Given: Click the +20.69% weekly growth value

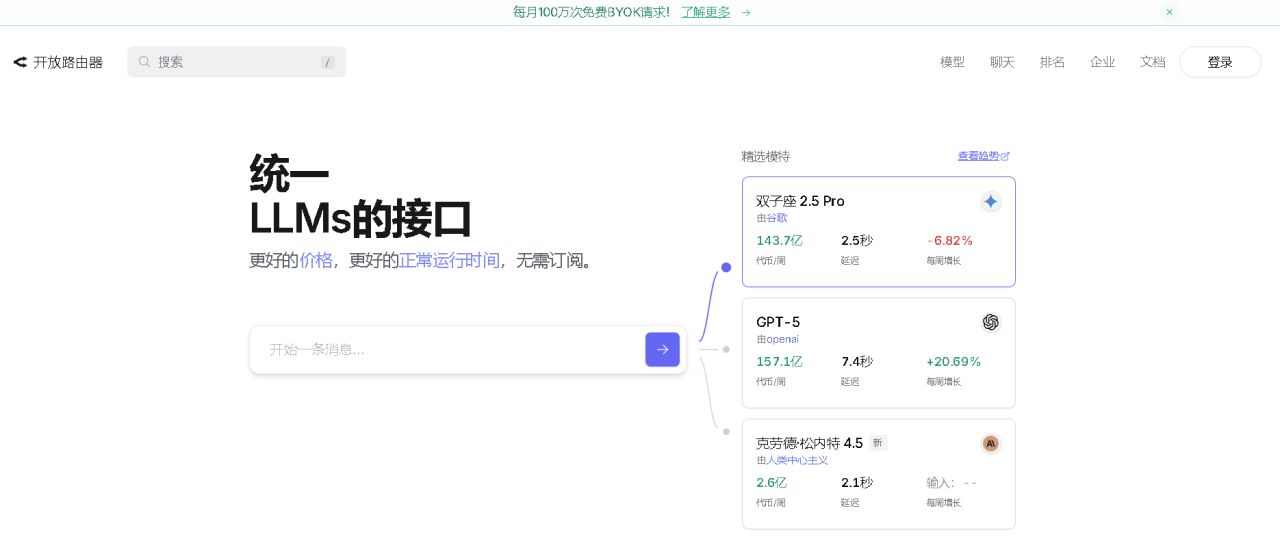Looking at the screenshot, I should (953, 361).
